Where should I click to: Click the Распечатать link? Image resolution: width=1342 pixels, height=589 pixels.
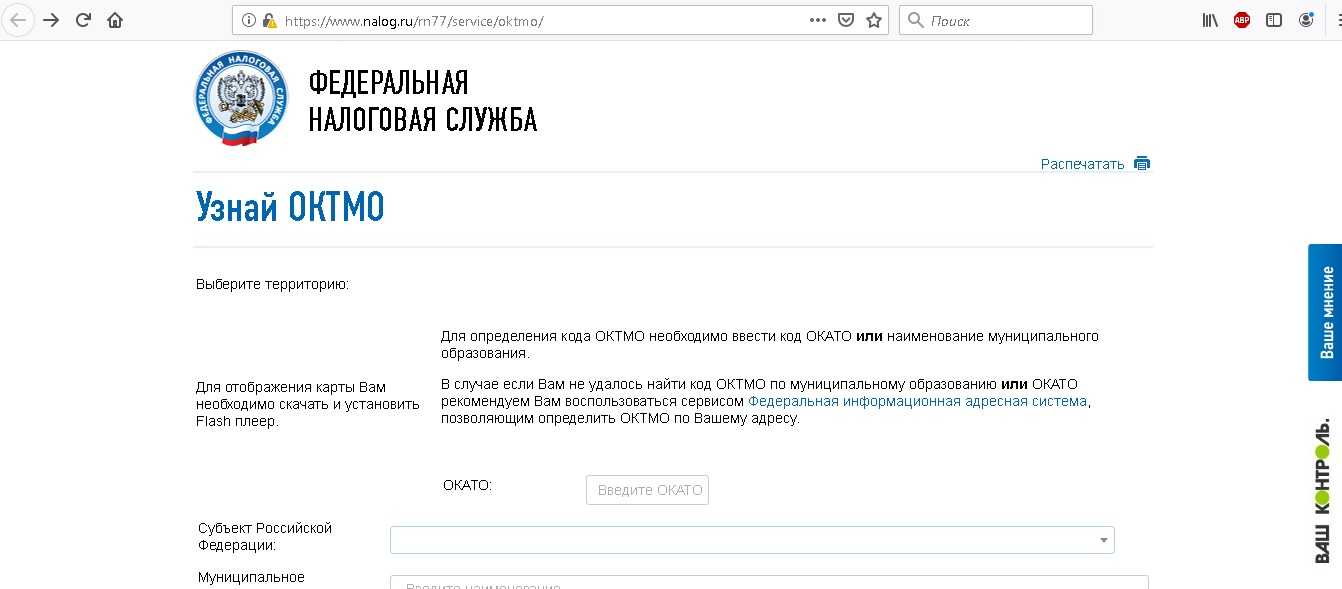(1082, 164)
